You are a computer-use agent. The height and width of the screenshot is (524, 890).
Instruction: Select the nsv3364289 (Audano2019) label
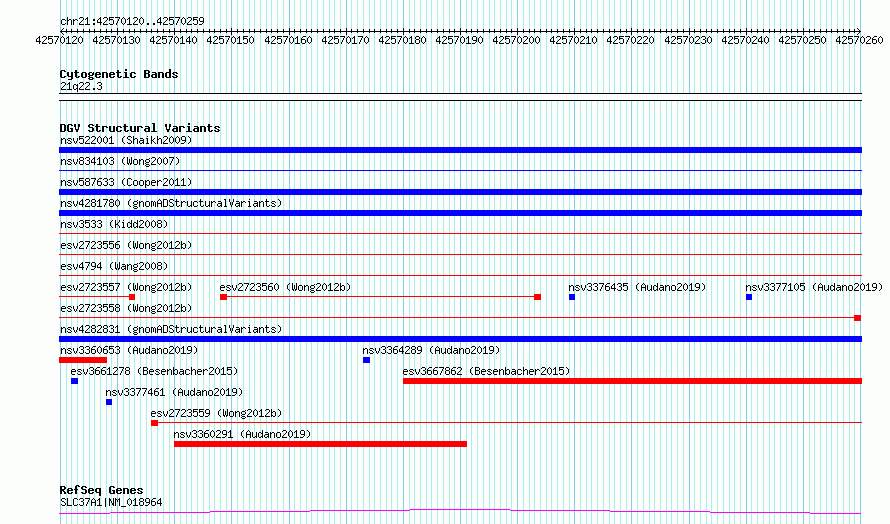(431, 350)
